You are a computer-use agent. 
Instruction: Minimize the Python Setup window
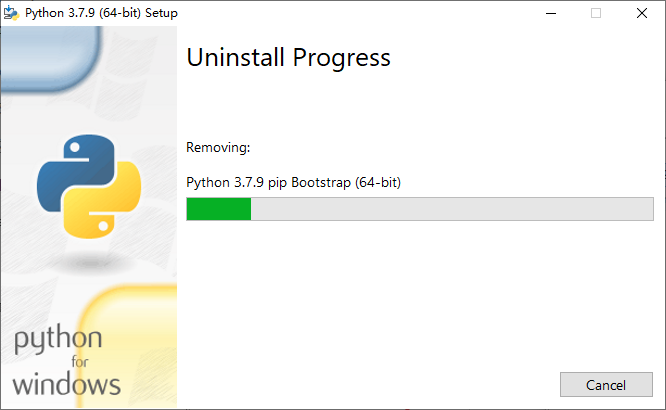click(550, 13)
